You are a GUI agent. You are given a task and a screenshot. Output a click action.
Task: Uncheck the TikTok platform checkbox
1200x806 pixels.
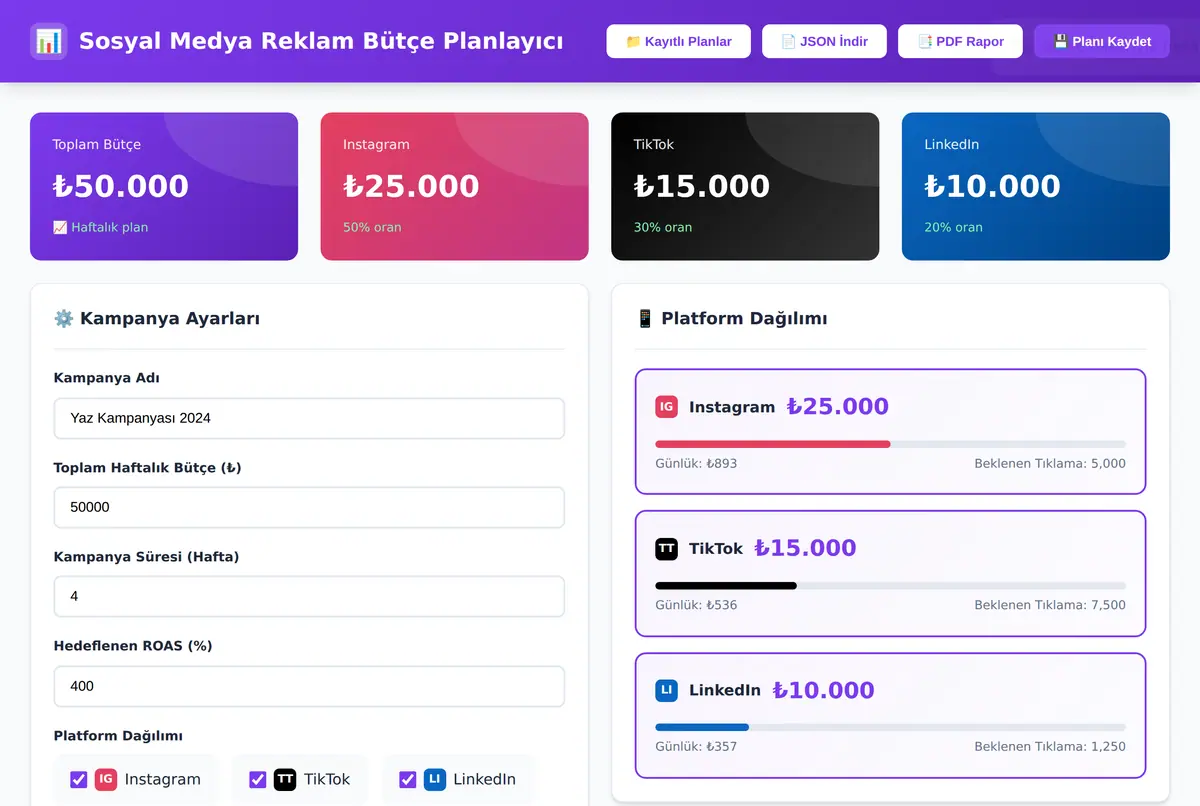258,779
